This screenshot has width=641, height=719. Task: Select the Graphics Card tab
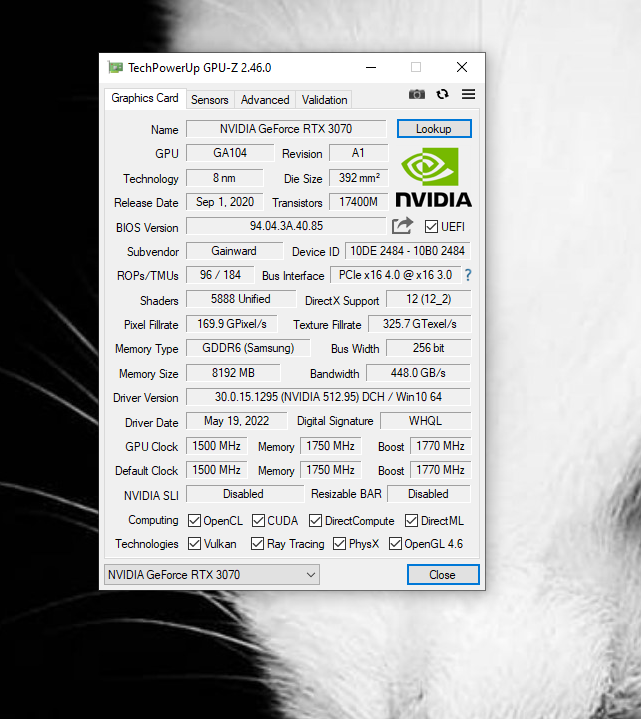145,98
